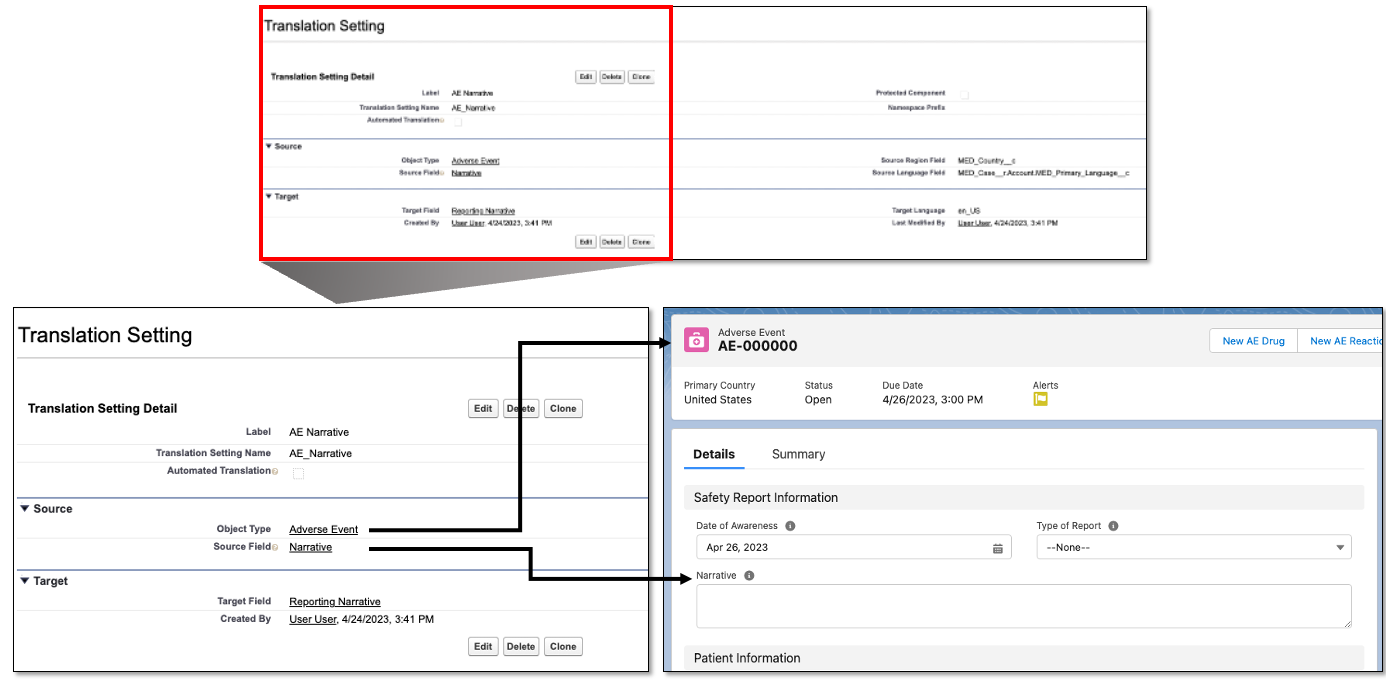The image size is (1386, 681).
Task: Click the info icon next to the Narrative field label
Action: pyautogui.click(x=749, y=576)
